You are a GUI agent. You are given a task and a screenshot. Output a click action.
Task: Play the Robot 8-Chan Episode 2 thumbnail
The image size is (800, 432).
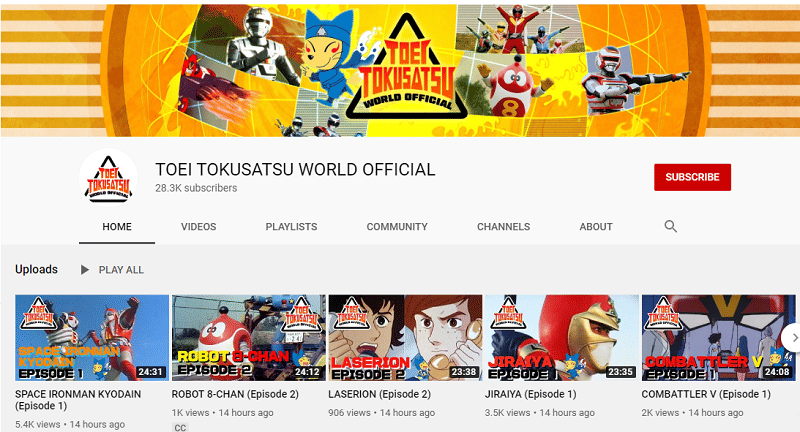pos(248,338)
